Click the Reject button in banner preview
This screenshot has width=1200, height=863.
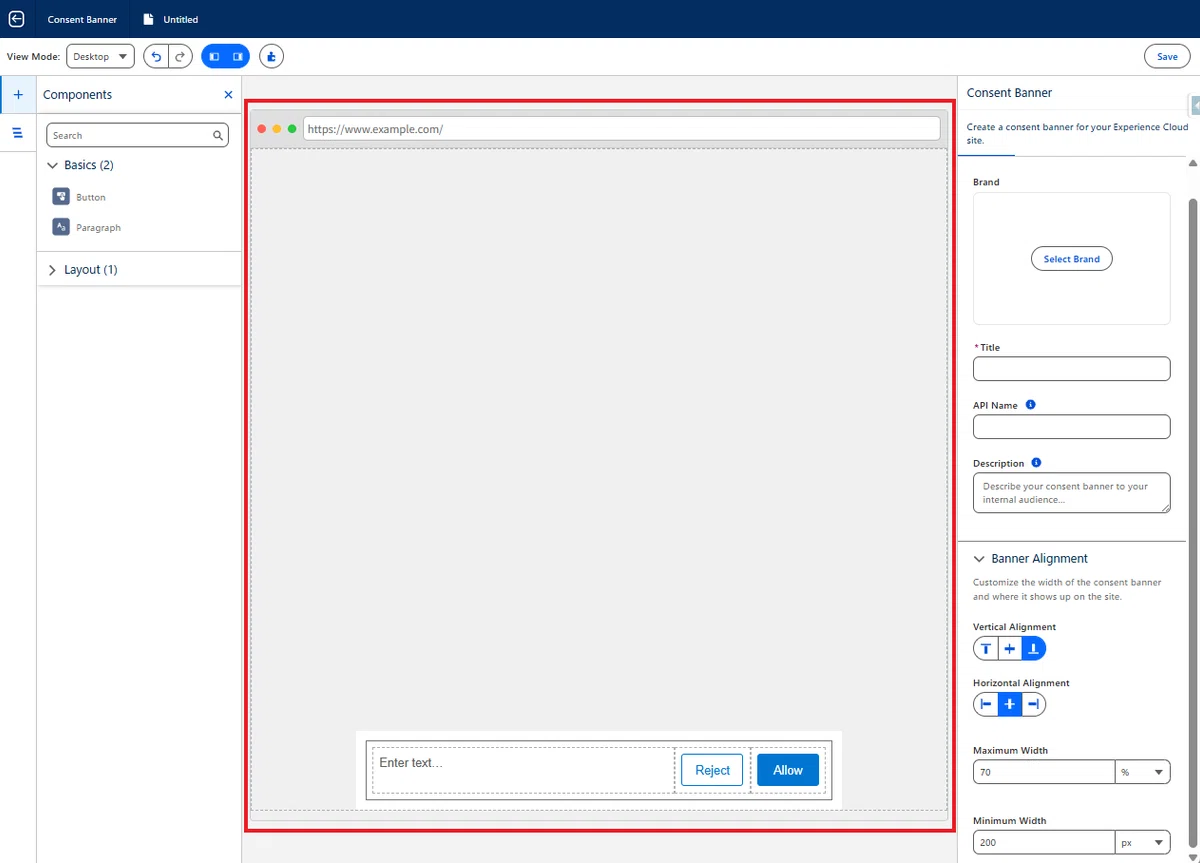click(712, 770)
